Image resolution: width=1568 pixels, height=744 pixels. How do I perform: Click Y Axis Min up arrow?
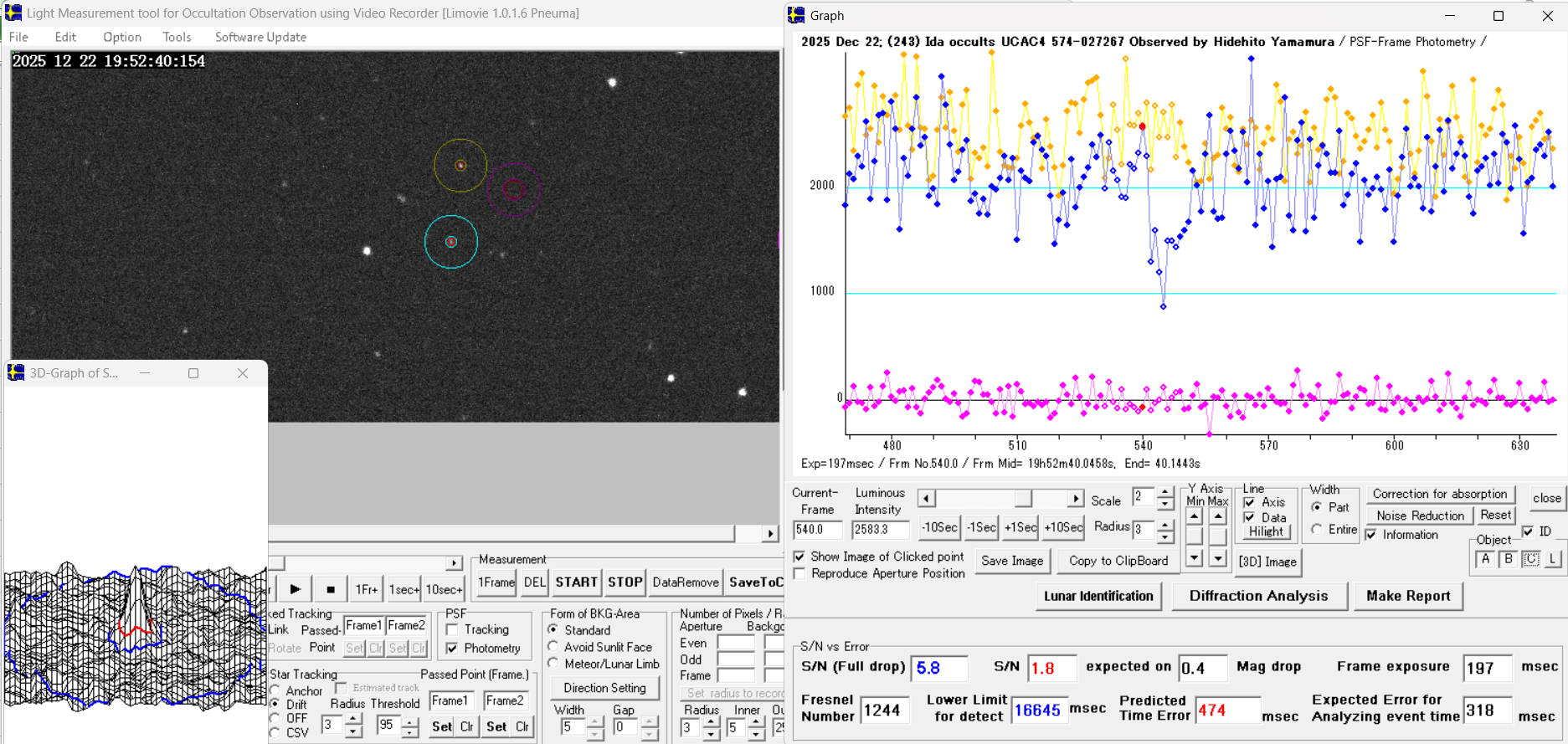1195,517
